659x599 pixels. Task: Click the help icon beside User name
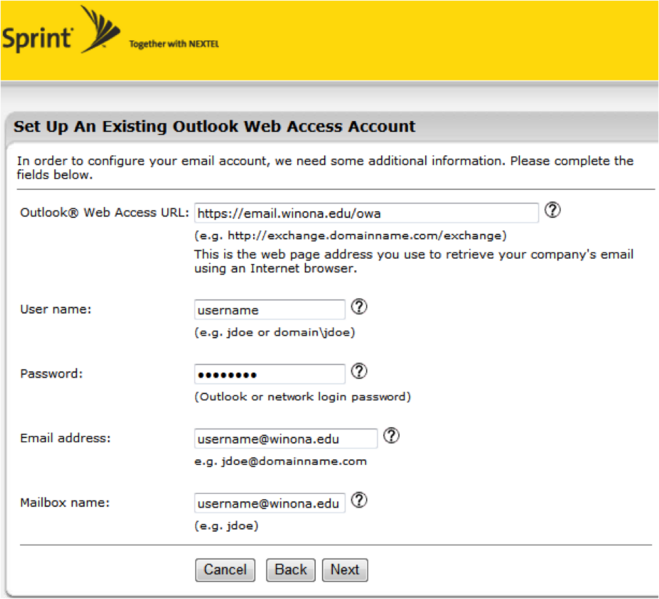(x=359, y=308)
